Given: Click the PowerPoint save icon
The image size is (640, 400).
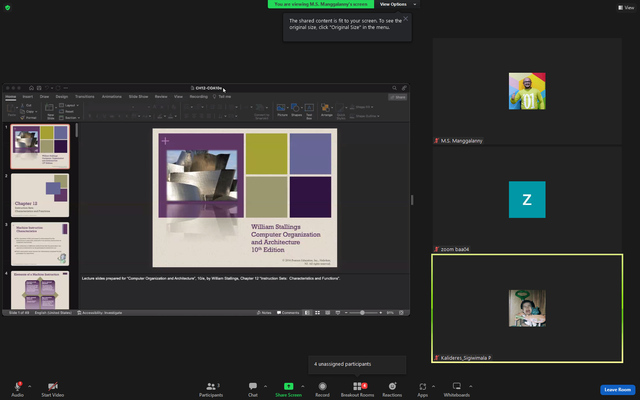Looking at the screenshot, I should pyautogui.click(x=39, y=88).
